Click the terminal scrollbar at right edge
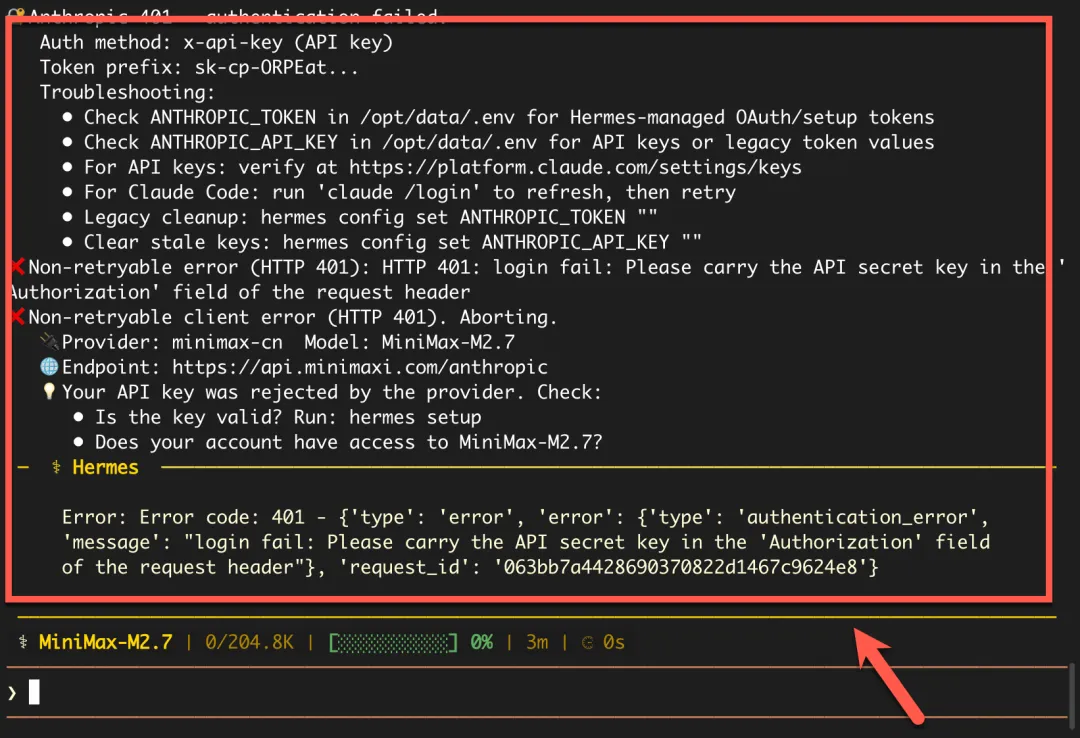 pos(1072,696)
